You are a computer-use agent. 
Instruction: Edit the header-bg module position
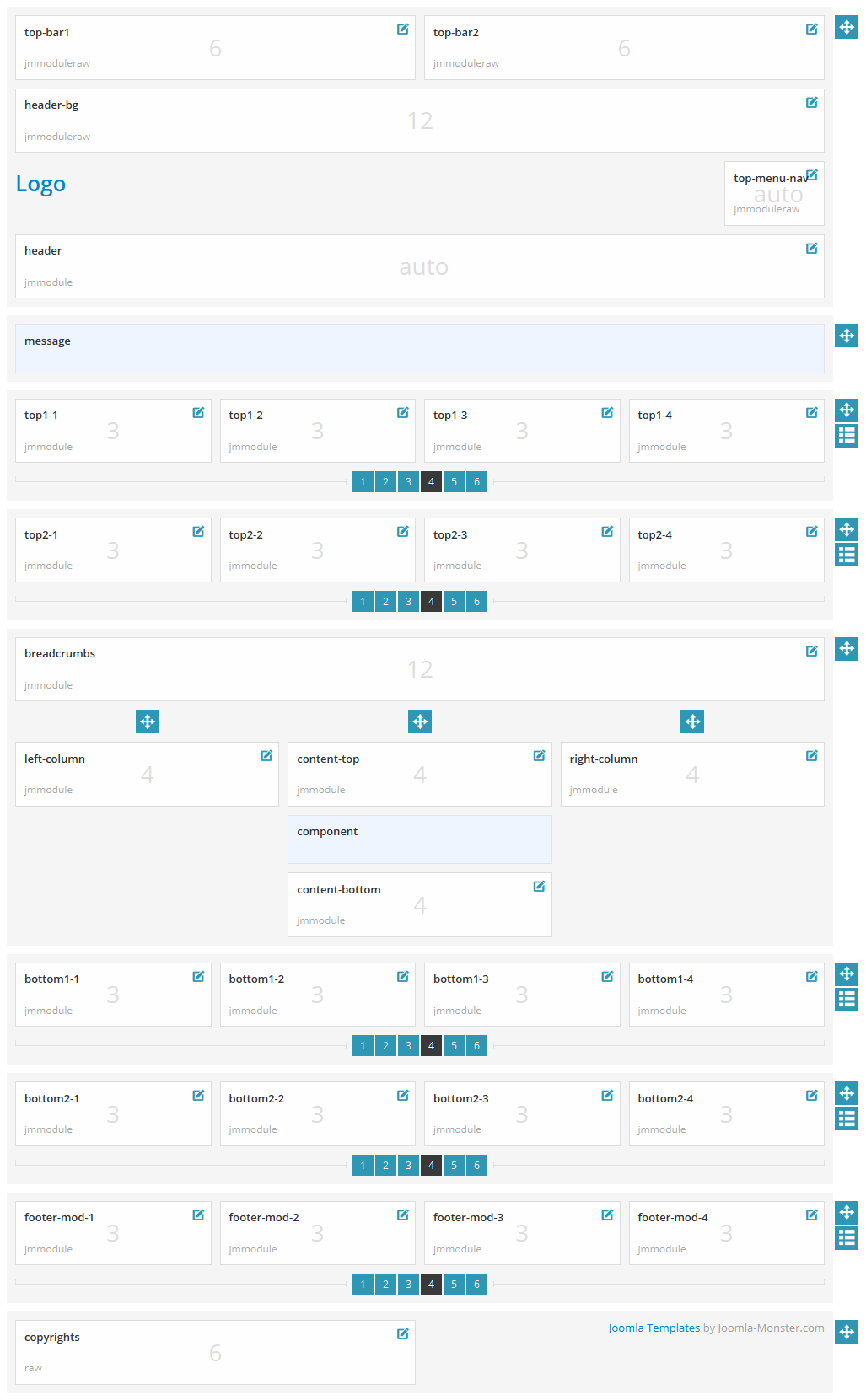pos(811,103)
